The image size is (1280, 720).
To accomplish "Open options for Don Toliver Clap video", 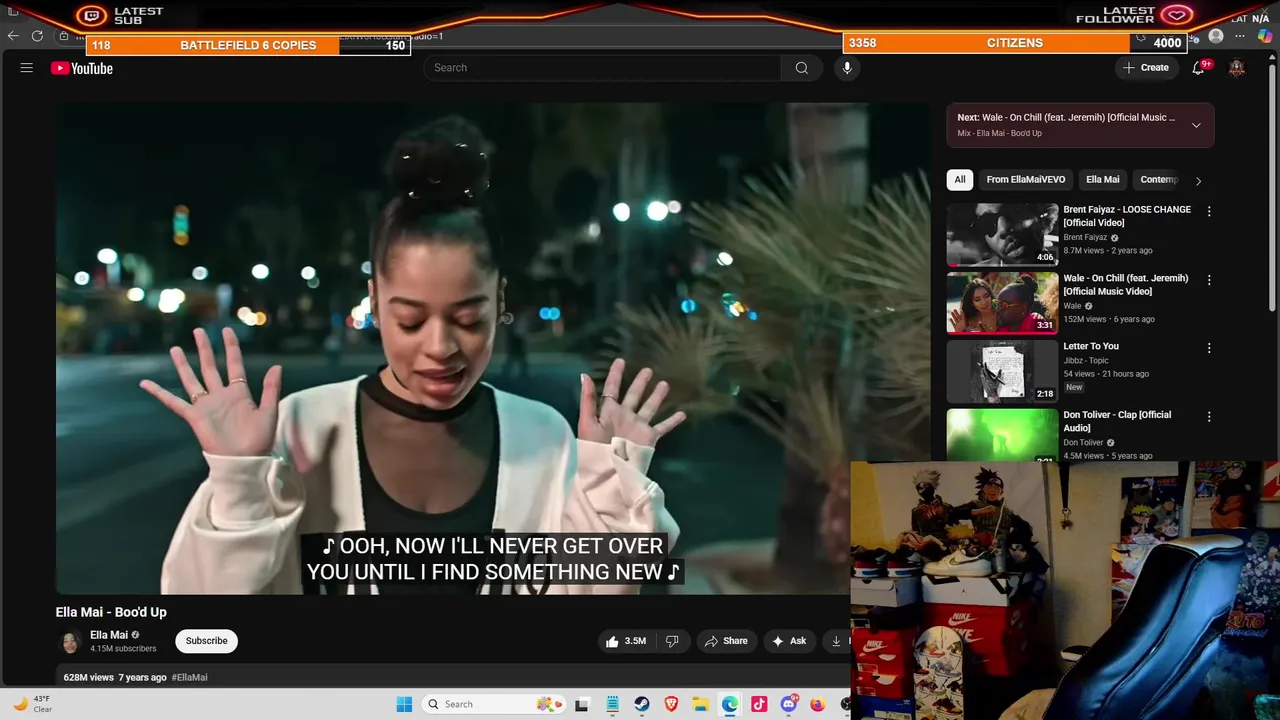I will [x=1209, y=416].
